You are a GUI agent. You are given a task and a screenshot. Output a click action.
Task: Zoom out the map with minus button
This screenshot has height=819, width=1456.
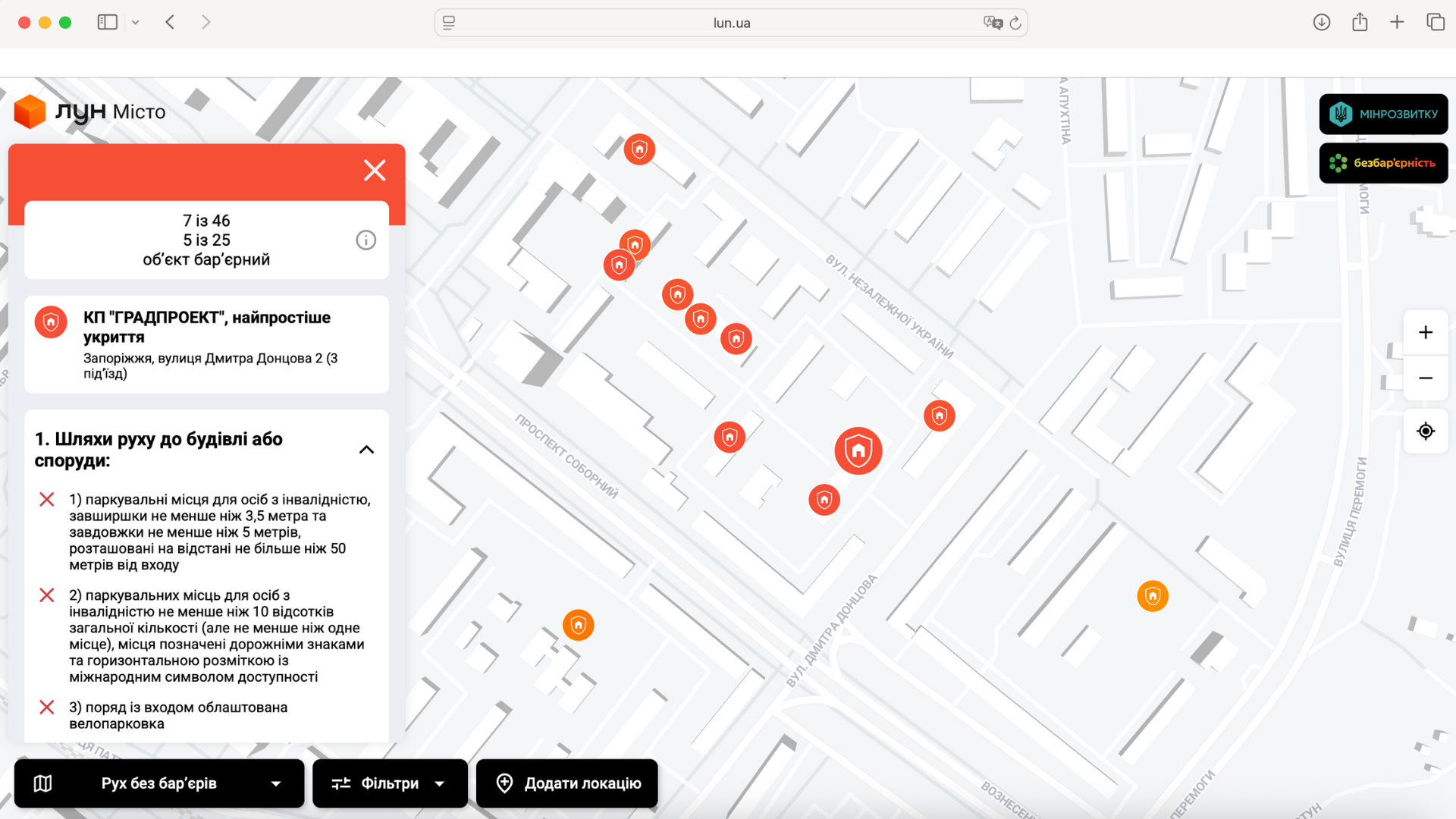(x=1426, y=378)
